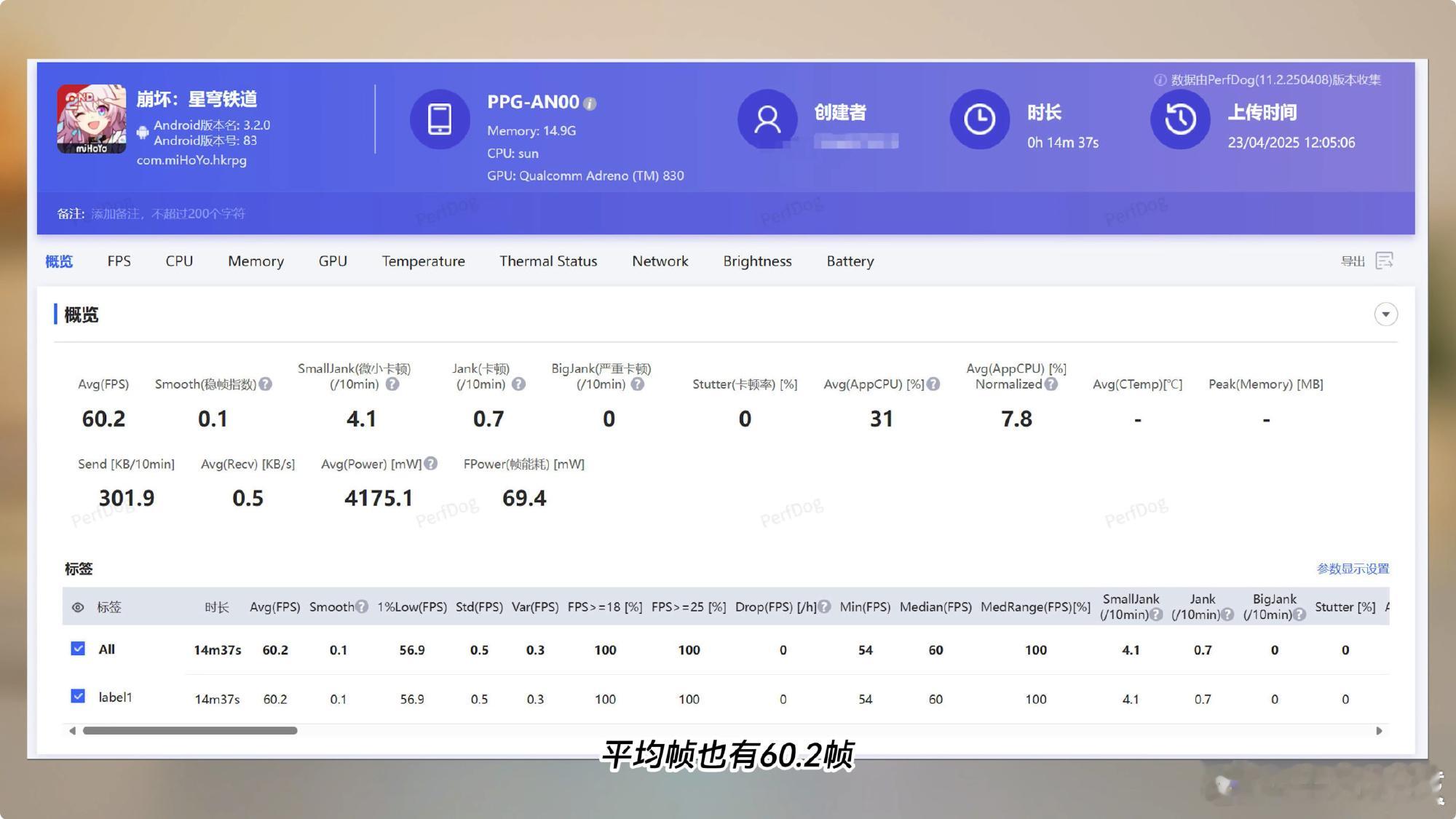Click help icon in table SmallJank column

pos(1156,615)
